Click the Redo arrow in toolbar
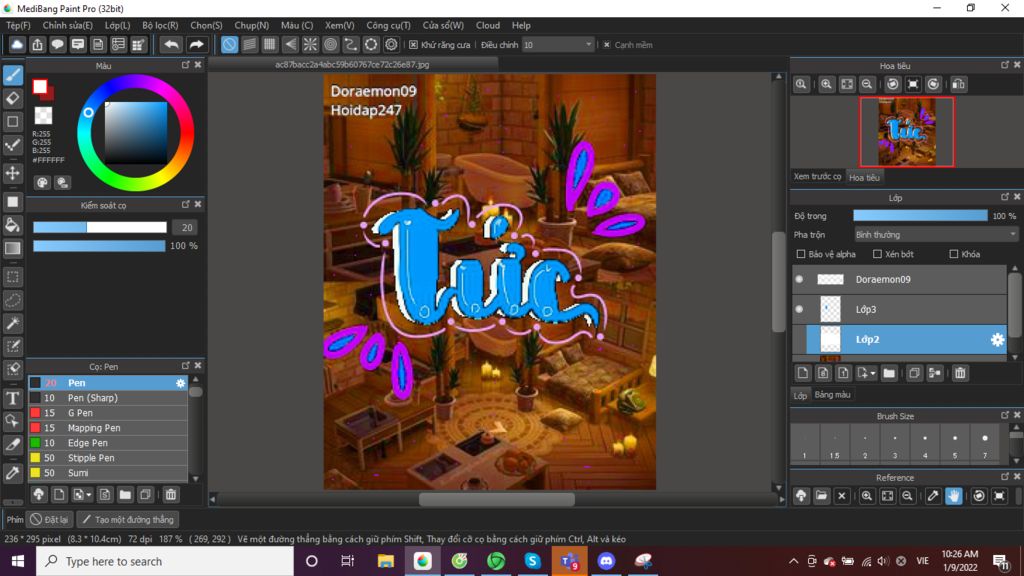 coord(196,44)
